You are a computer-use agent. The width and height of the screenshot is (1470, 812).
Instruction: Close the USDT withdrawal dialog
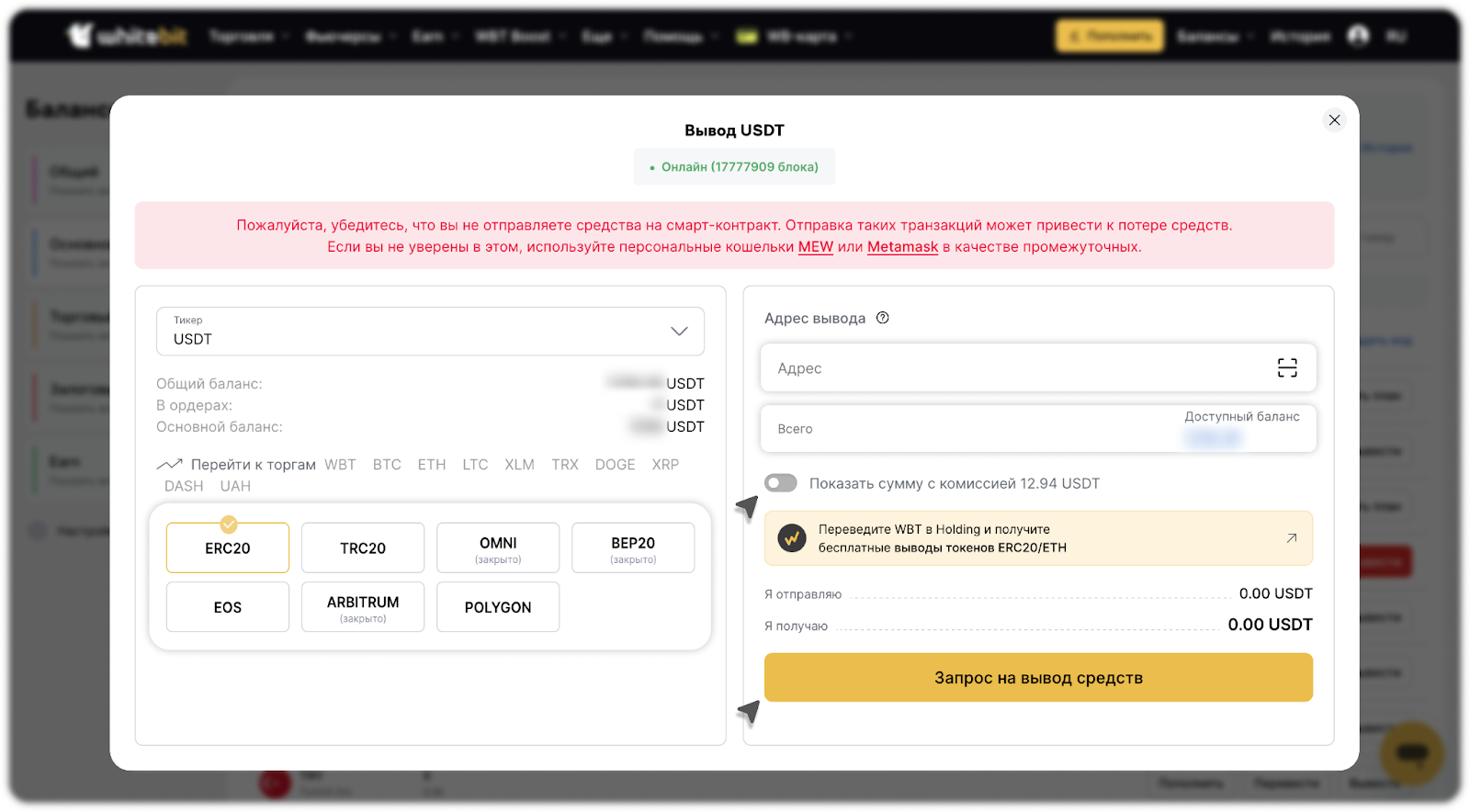[1334, 120]
